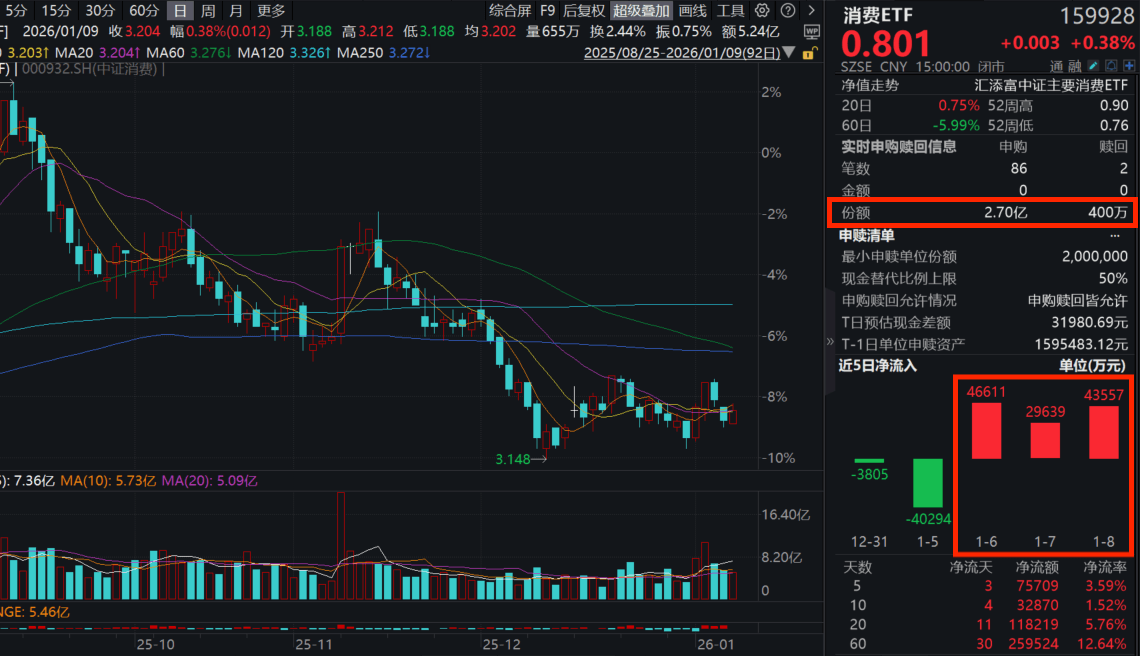Image resolution: width=1140 pixels, height=656 pixels.
Task: Click the WP monitor icon
Action: (x=811, y=31)
